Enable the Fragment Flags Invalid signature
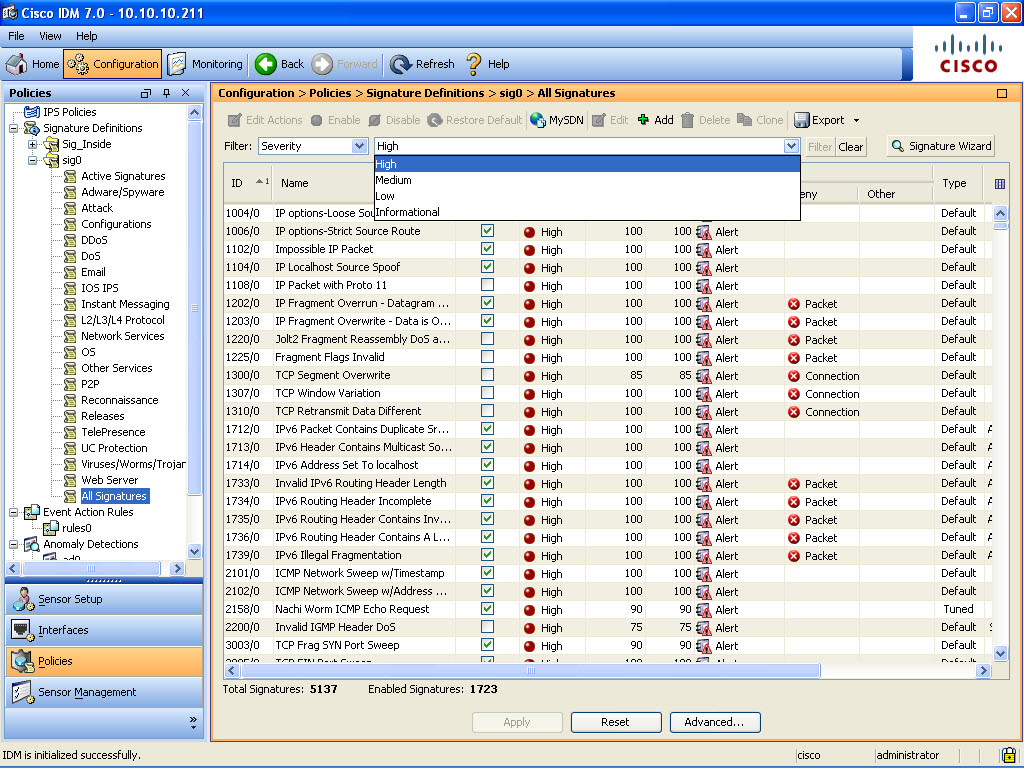This screenshot has width=1024, height=768. pos(487,357)
